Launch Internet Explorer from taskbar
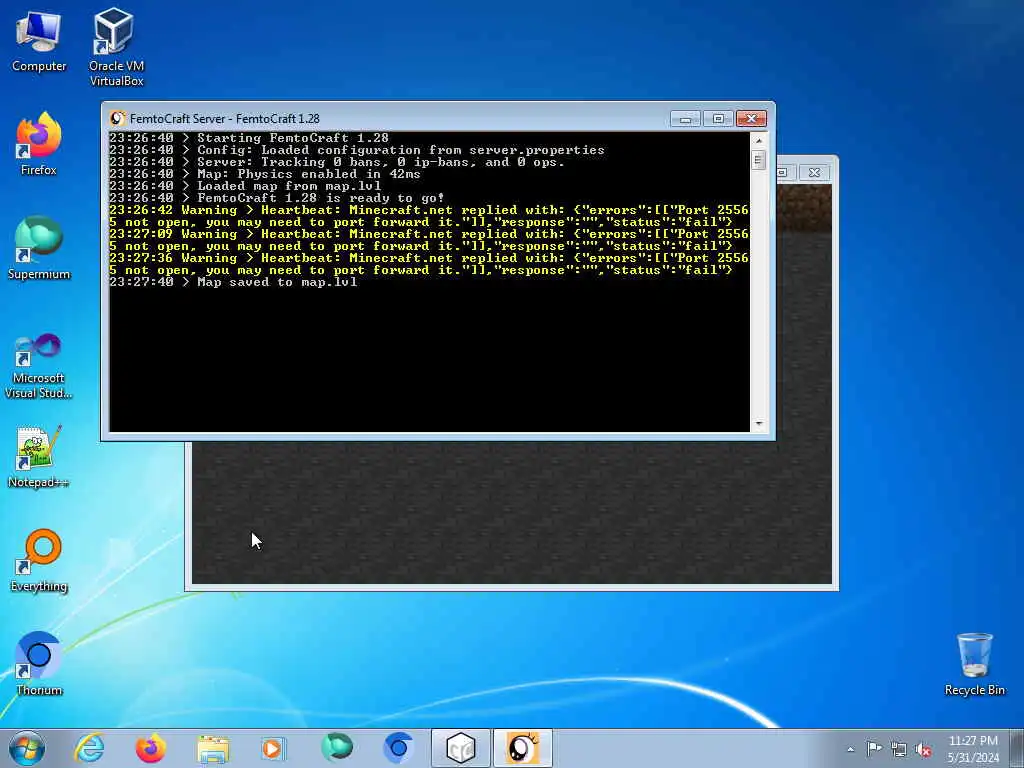The image size is (1024, 768). coord(89,748)
